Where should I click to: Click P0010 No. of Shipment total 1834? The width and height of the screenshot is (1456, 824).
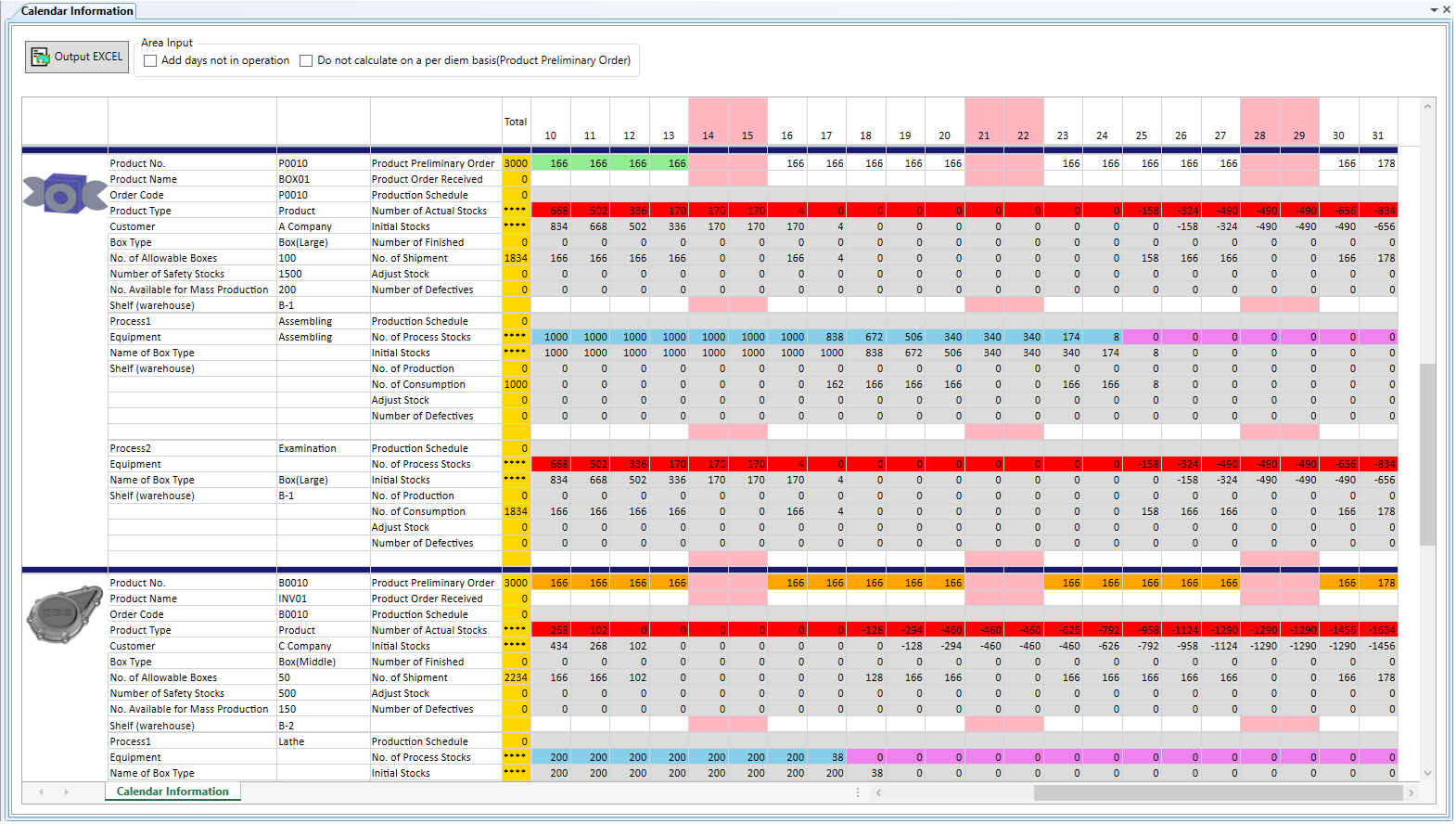(516, 258)
